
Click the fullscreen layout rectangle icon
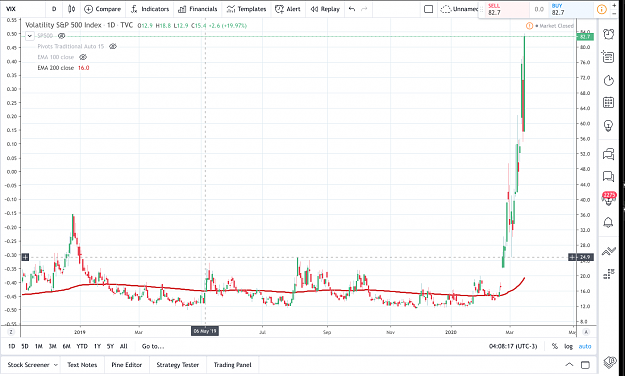428,9
